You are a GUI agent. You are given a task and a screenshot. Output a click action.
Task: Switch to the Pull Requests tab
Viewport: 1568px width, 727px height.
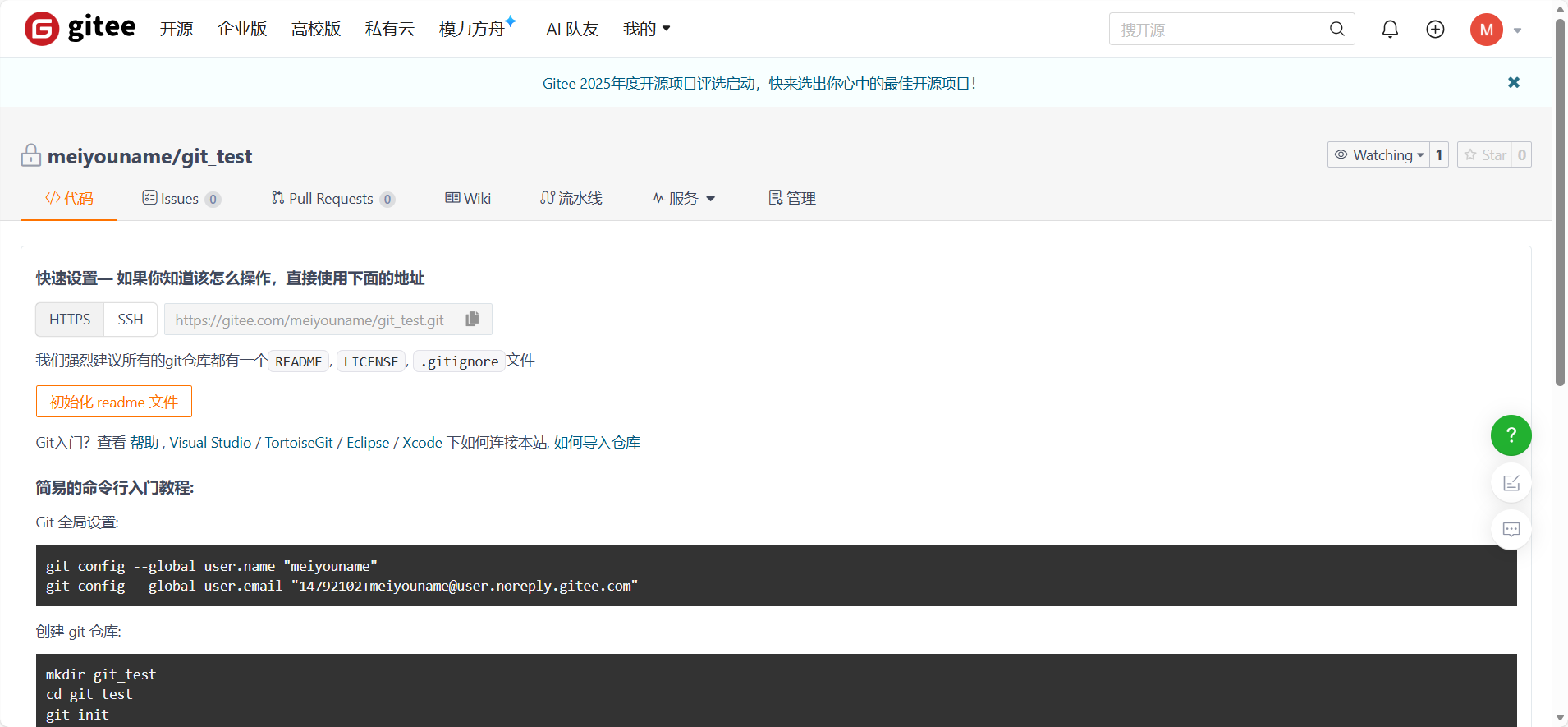point(333,198)
